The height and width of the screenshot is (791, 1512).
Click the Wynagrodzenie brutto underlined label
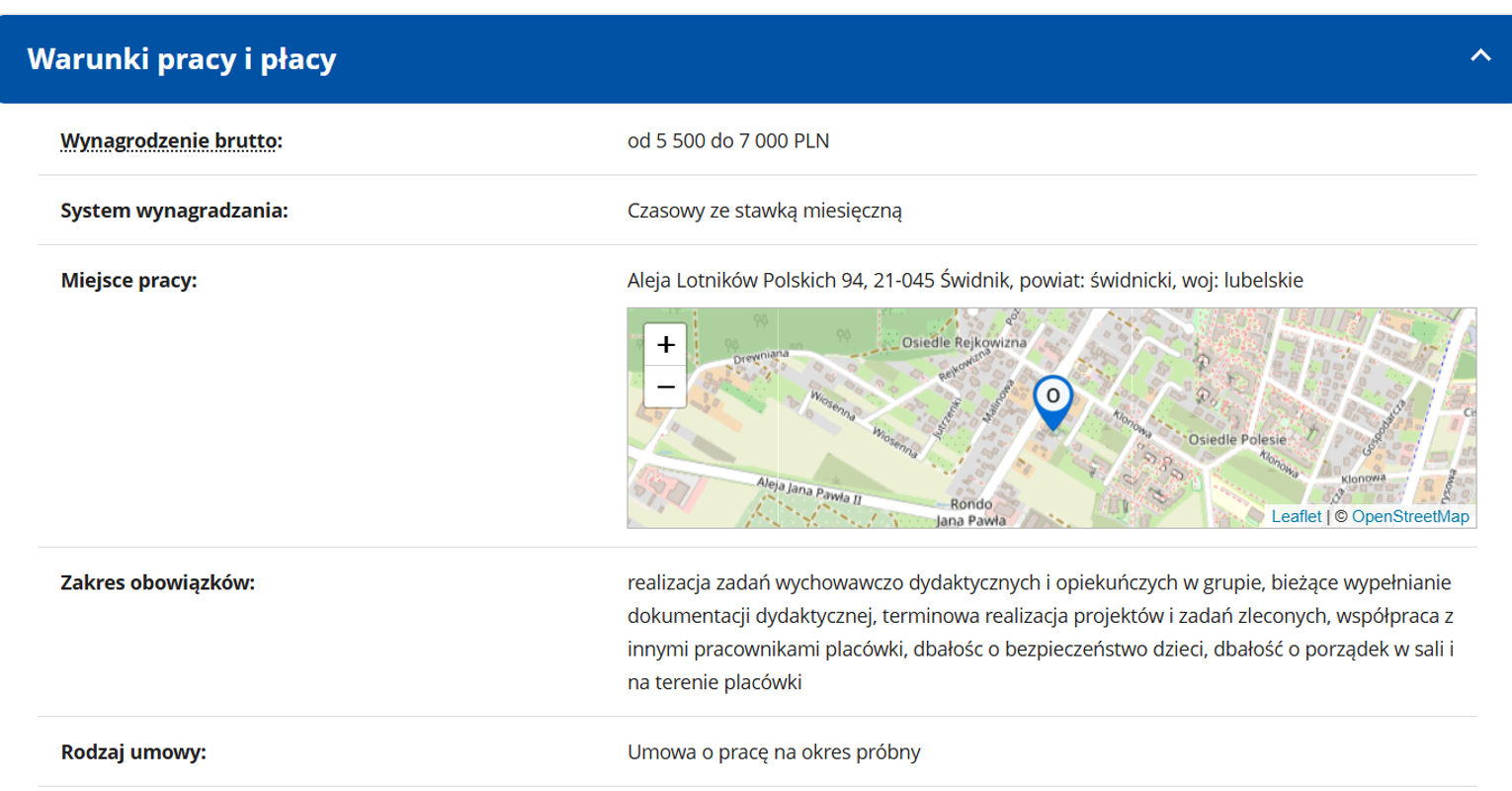[171, 140]
